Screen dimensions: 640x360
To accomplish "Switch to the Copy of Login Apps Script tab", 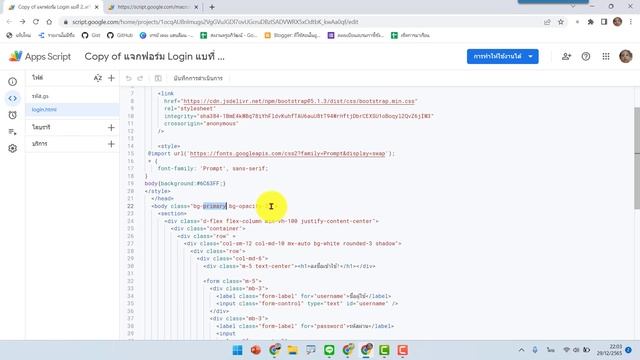I will pyautogui.click(x=53, y=7).
